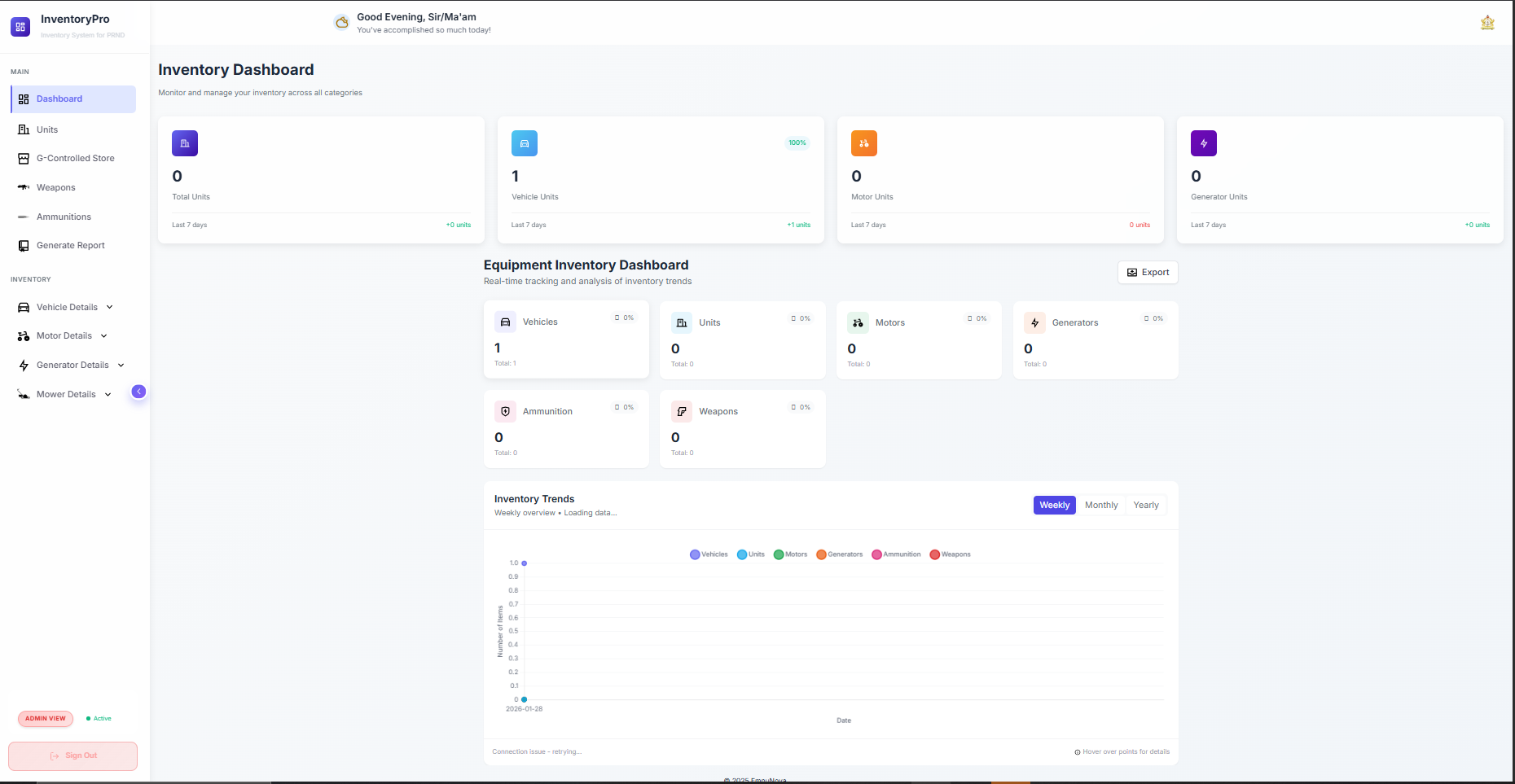The height and width of the screenshot is (784, 1515).
Task: Click the blue Vehicle Units card icon
Action: point(525,143)
